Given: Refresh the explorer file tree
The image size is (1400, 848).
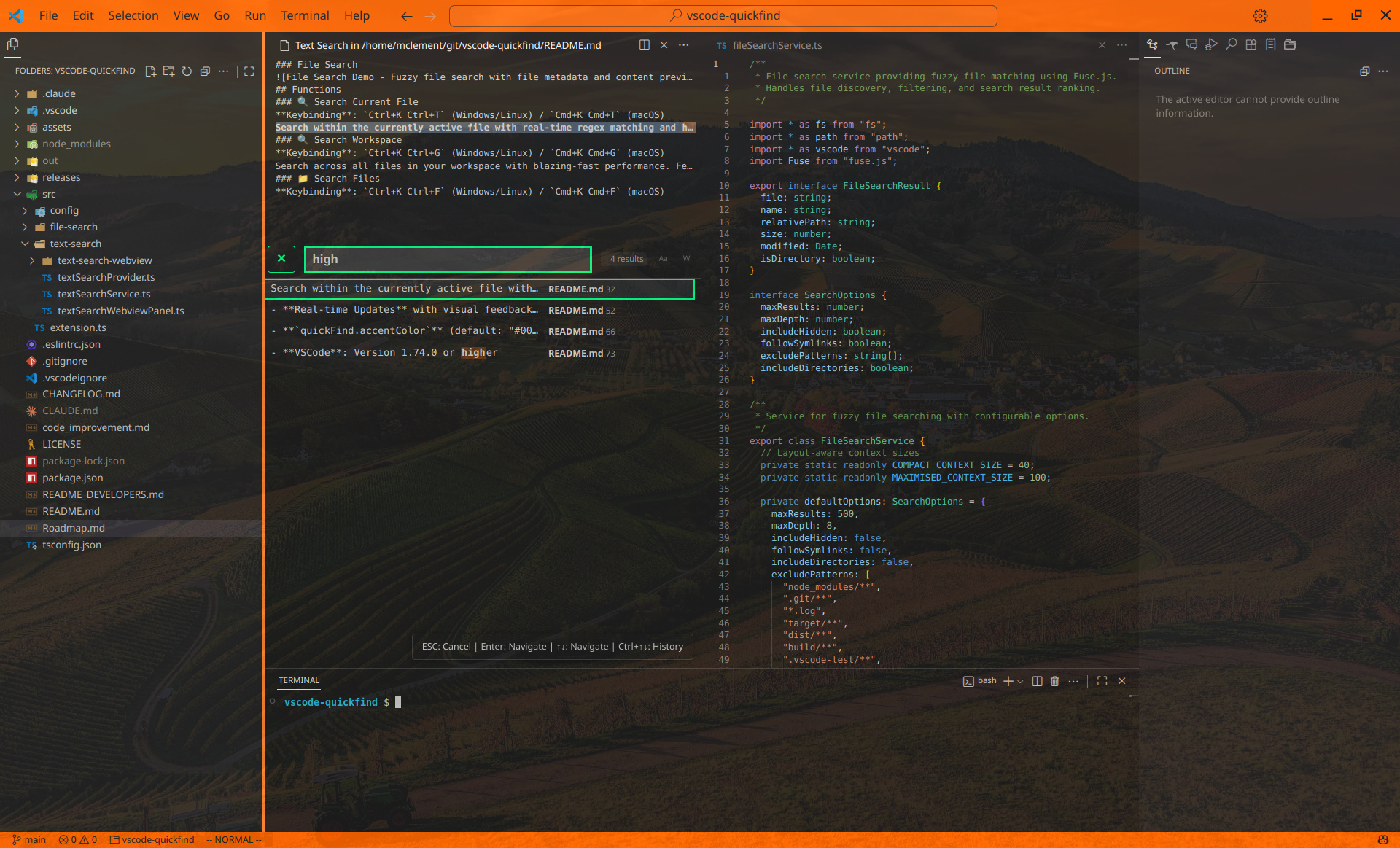Looking at the screenshot, I should pos(187,71).
